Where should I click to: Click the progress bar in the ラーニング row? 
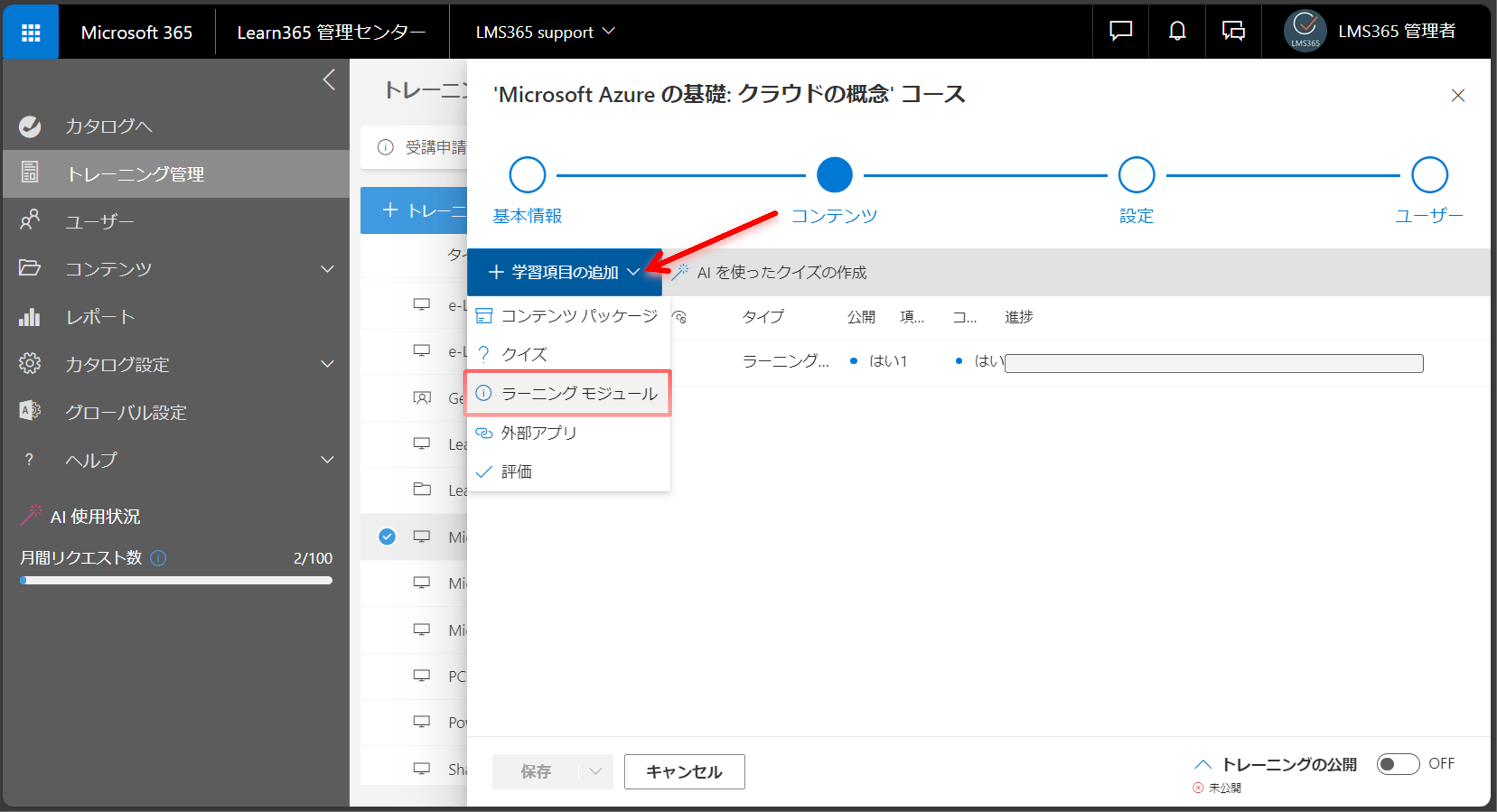click(1214, 363)
